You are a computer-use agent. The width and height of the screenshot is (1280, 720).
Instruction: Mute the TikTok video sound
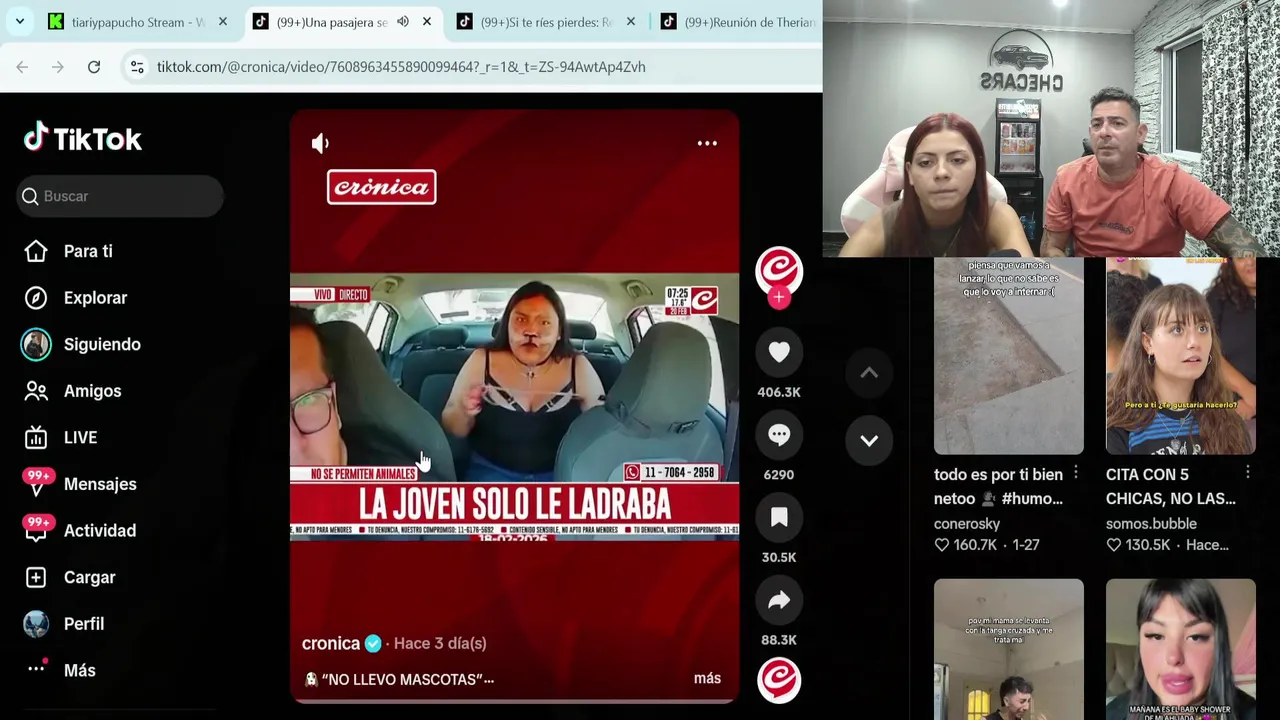tap(320, 144)
